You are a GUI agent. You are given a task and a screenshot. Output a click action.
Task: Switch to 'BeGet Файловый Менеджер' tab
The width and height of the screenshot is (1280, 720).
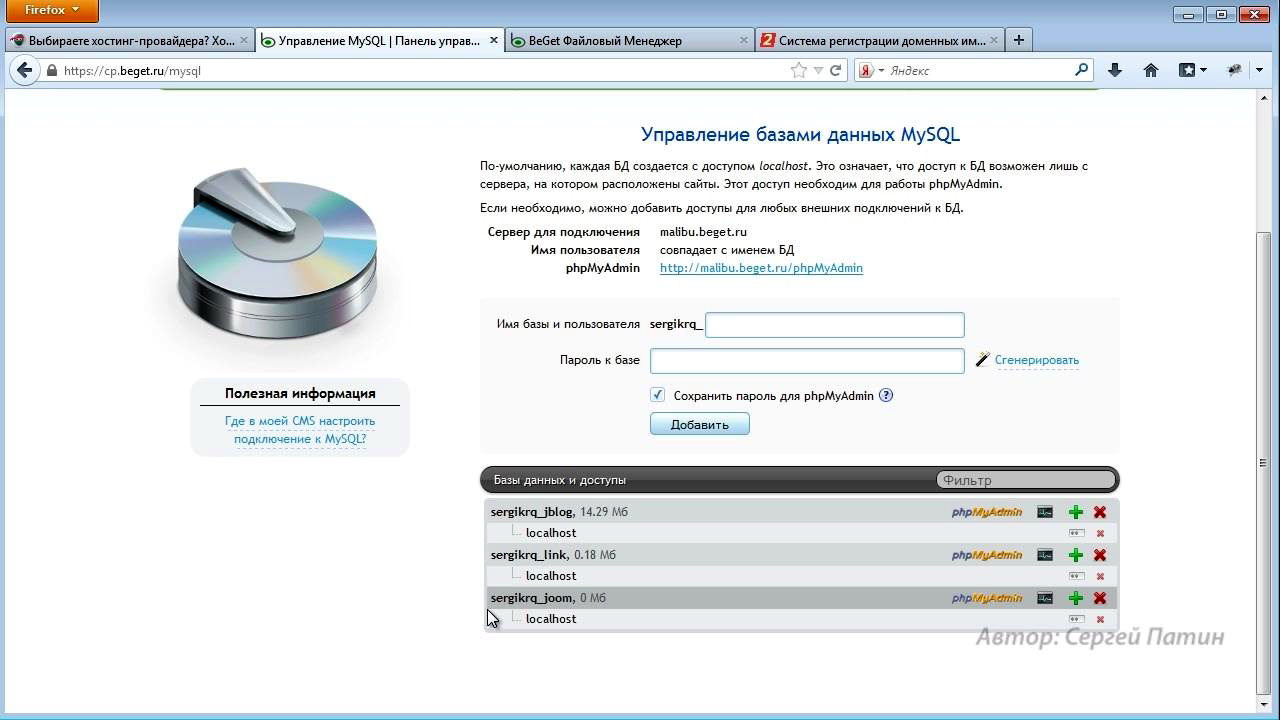pos(628,41)
